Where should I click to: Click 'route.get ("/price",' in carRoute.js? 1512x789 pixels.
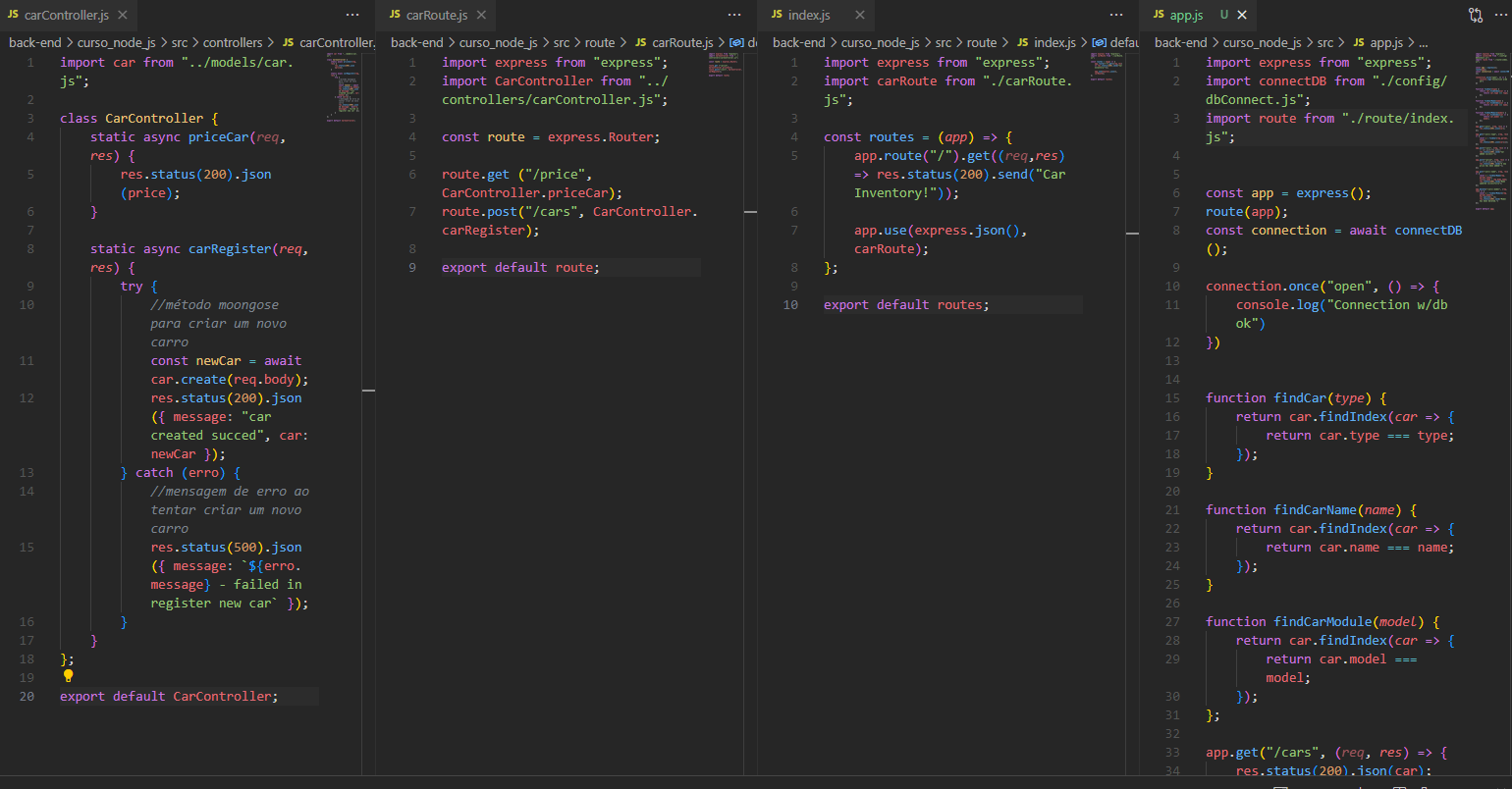coord(516,174)
